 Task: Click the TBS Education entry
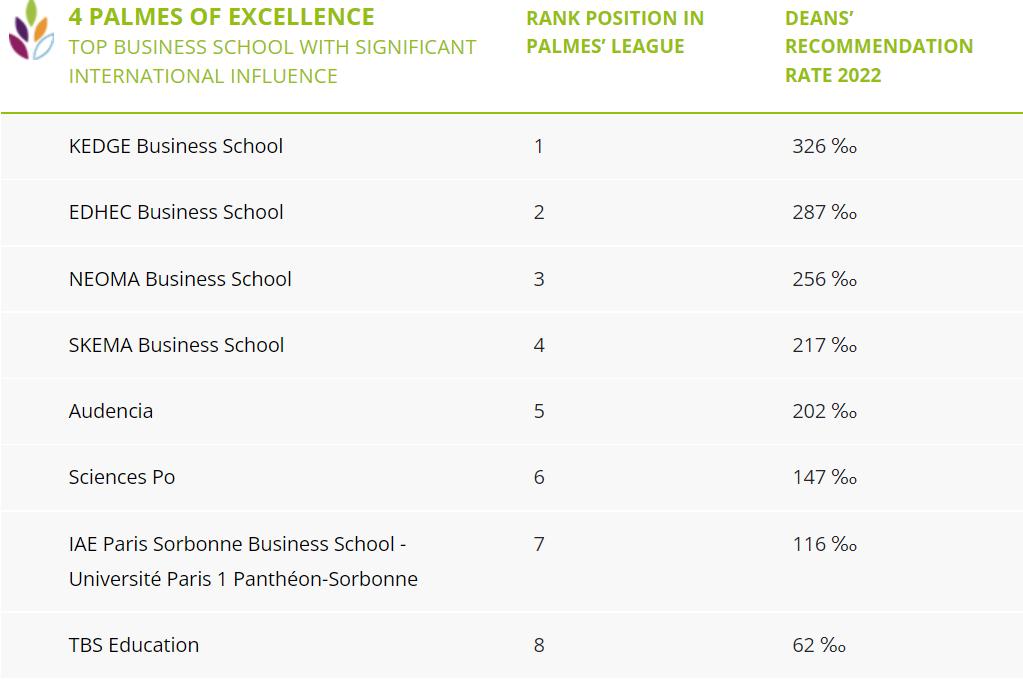[x=134, y=645]
